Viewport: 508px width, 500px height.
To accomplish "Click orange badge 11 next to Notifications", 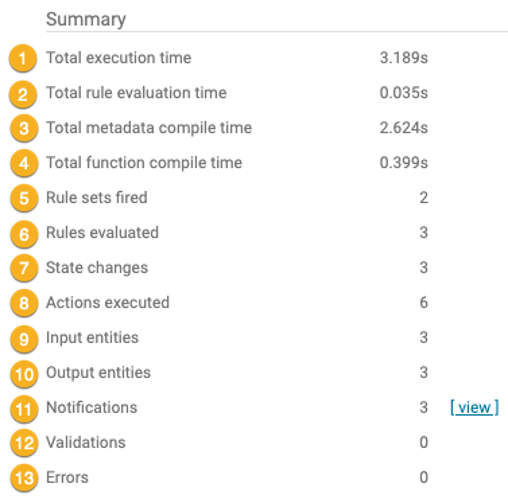I will click(x=24, y=409).
